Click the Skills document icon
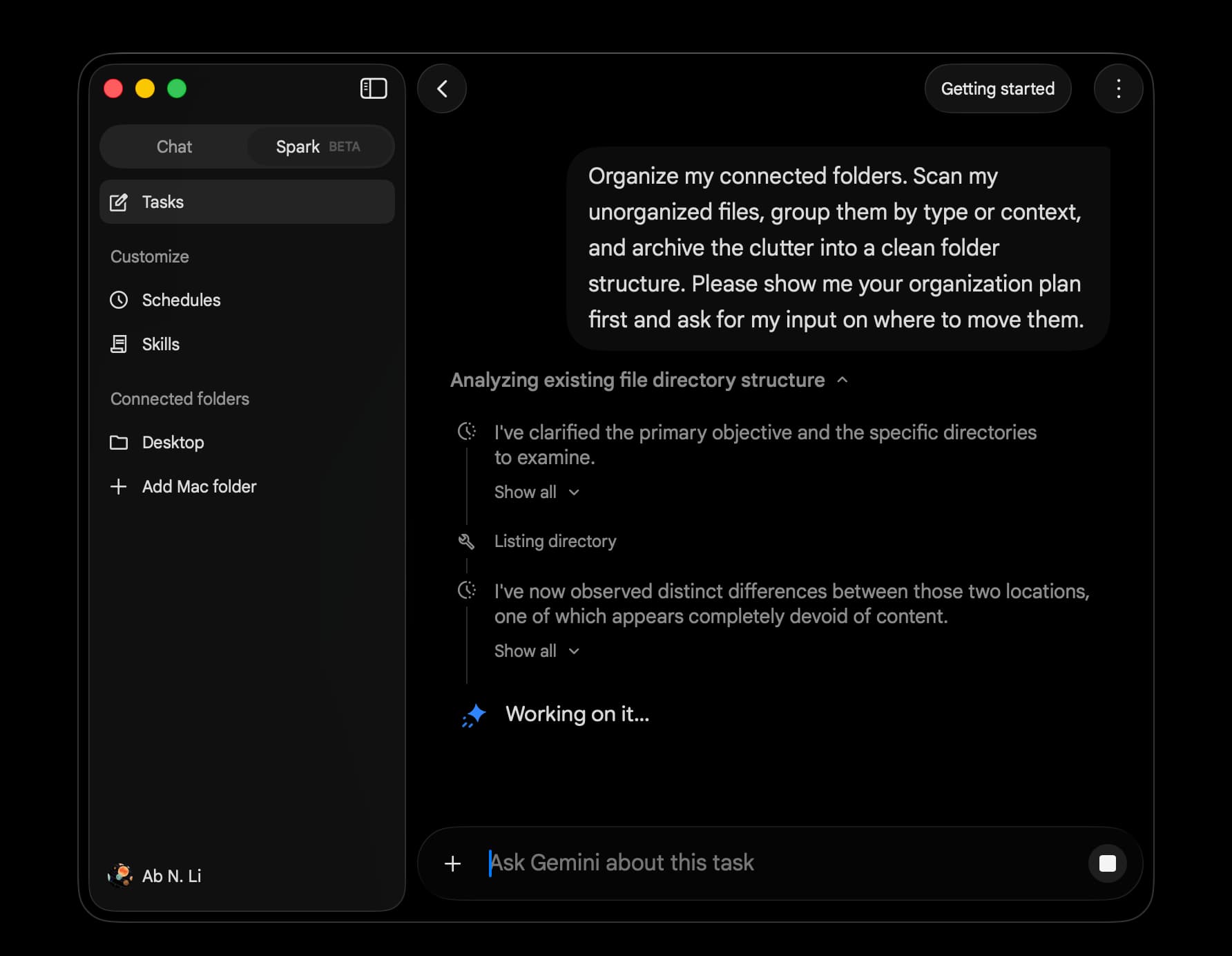The image size is (1232, 956). (119, 344)
